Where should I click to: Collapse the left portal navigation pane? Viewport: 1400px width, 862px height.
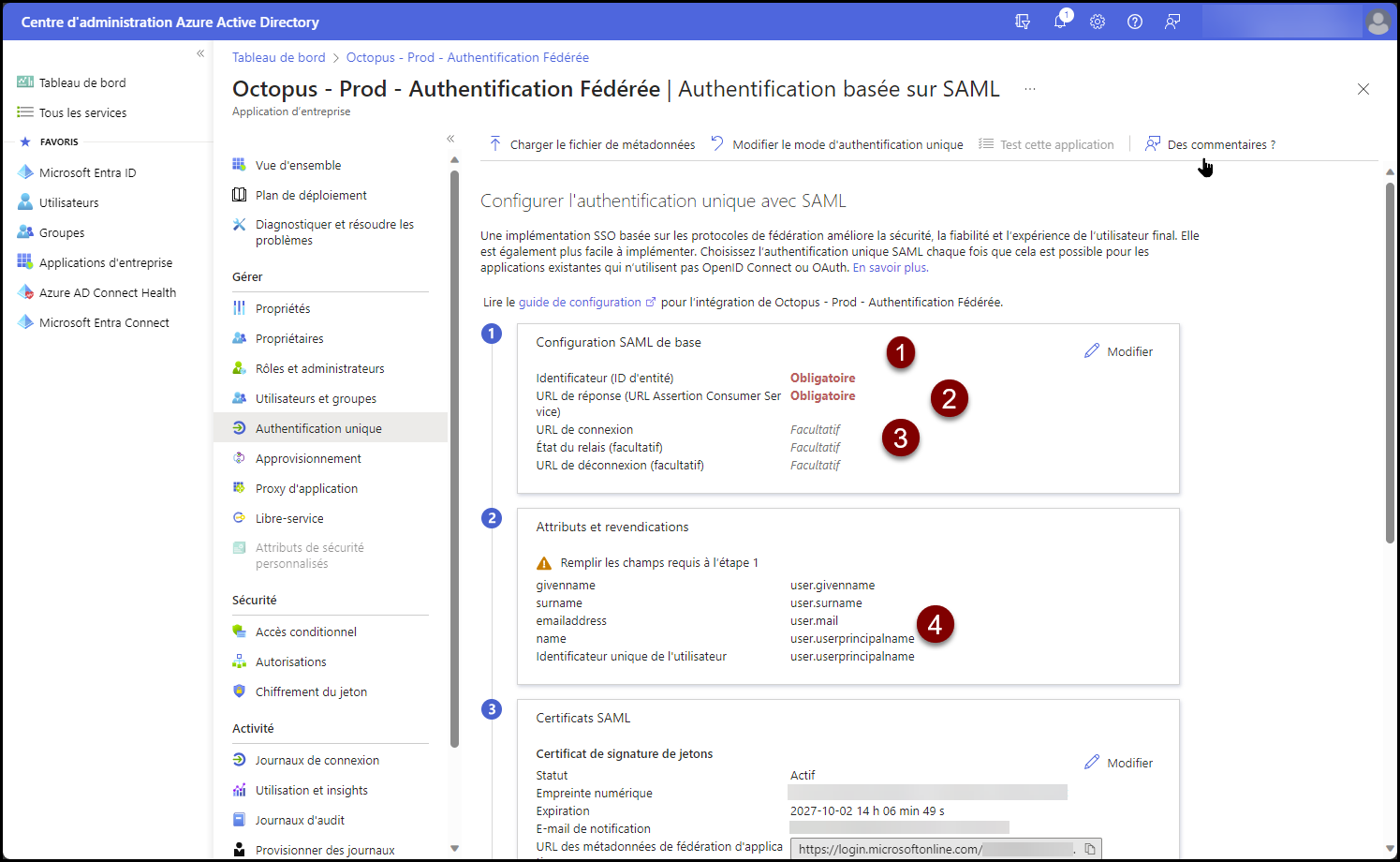200,54
